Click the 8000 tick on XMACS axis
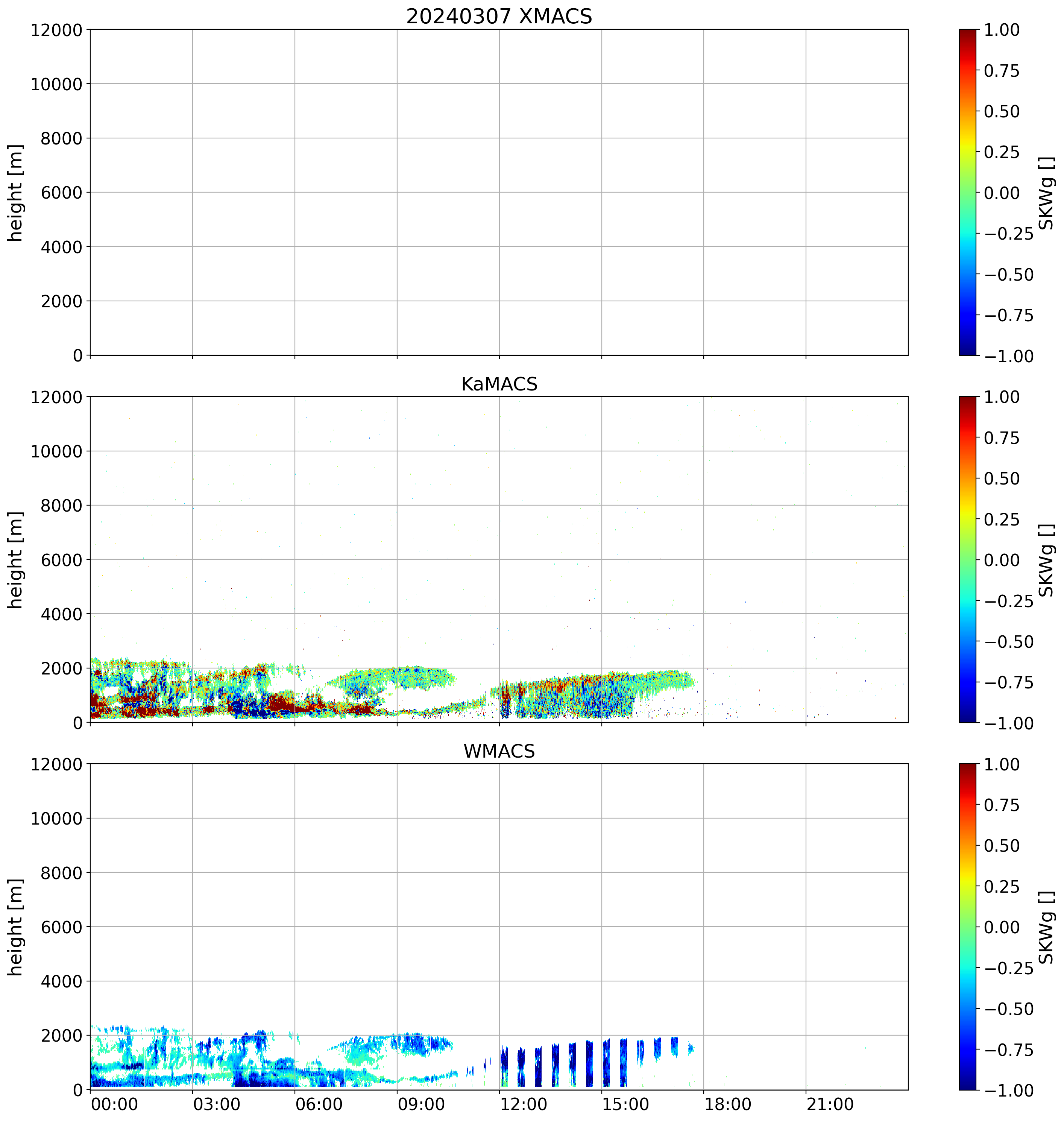Screen dimensions: 1064x1121 [61, 138]
